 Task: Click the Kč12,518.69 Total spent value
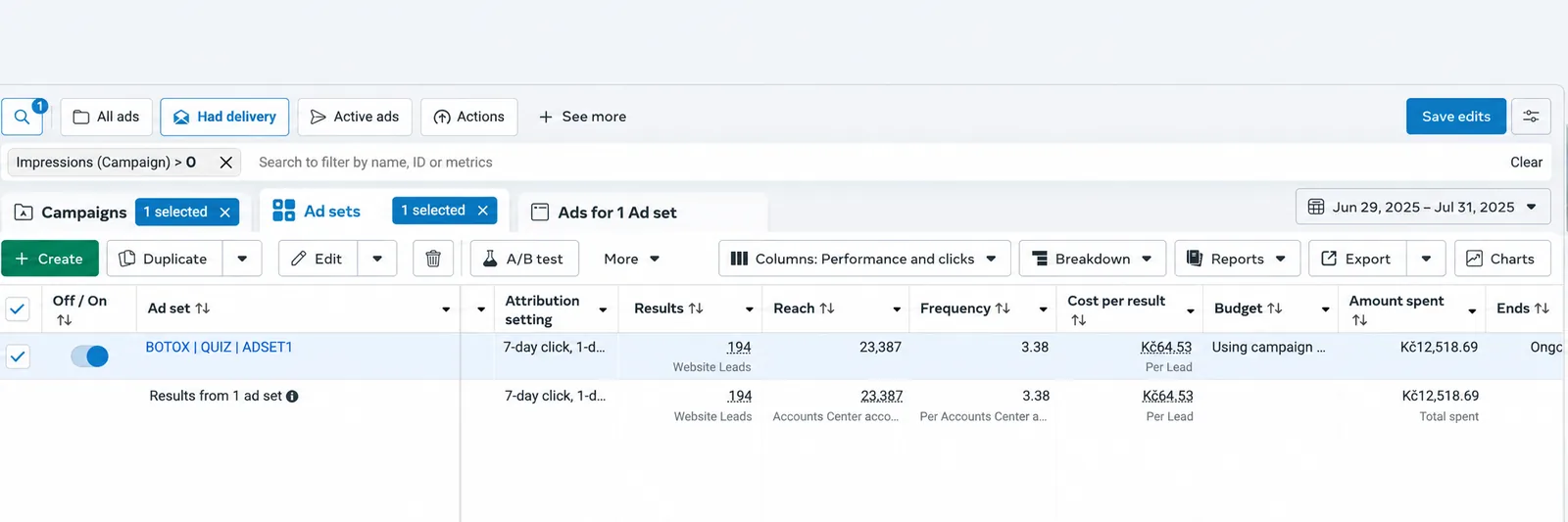click(1440, 397)
